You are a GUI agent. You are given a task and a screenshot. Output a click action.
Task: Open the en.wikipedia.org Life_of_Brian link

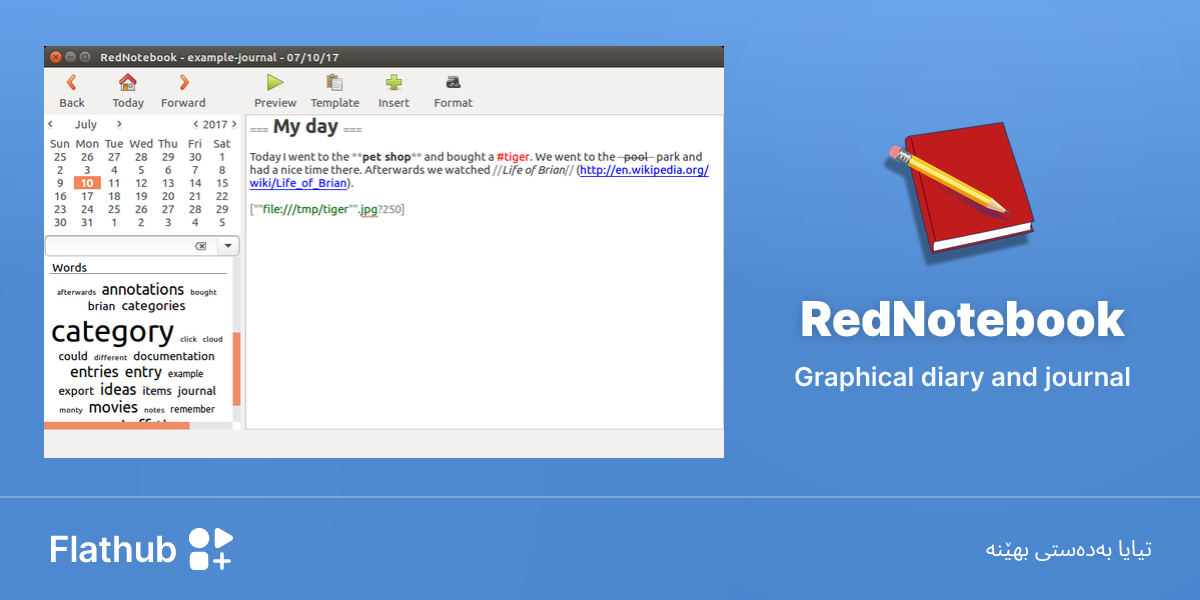[x=644, y=170]
